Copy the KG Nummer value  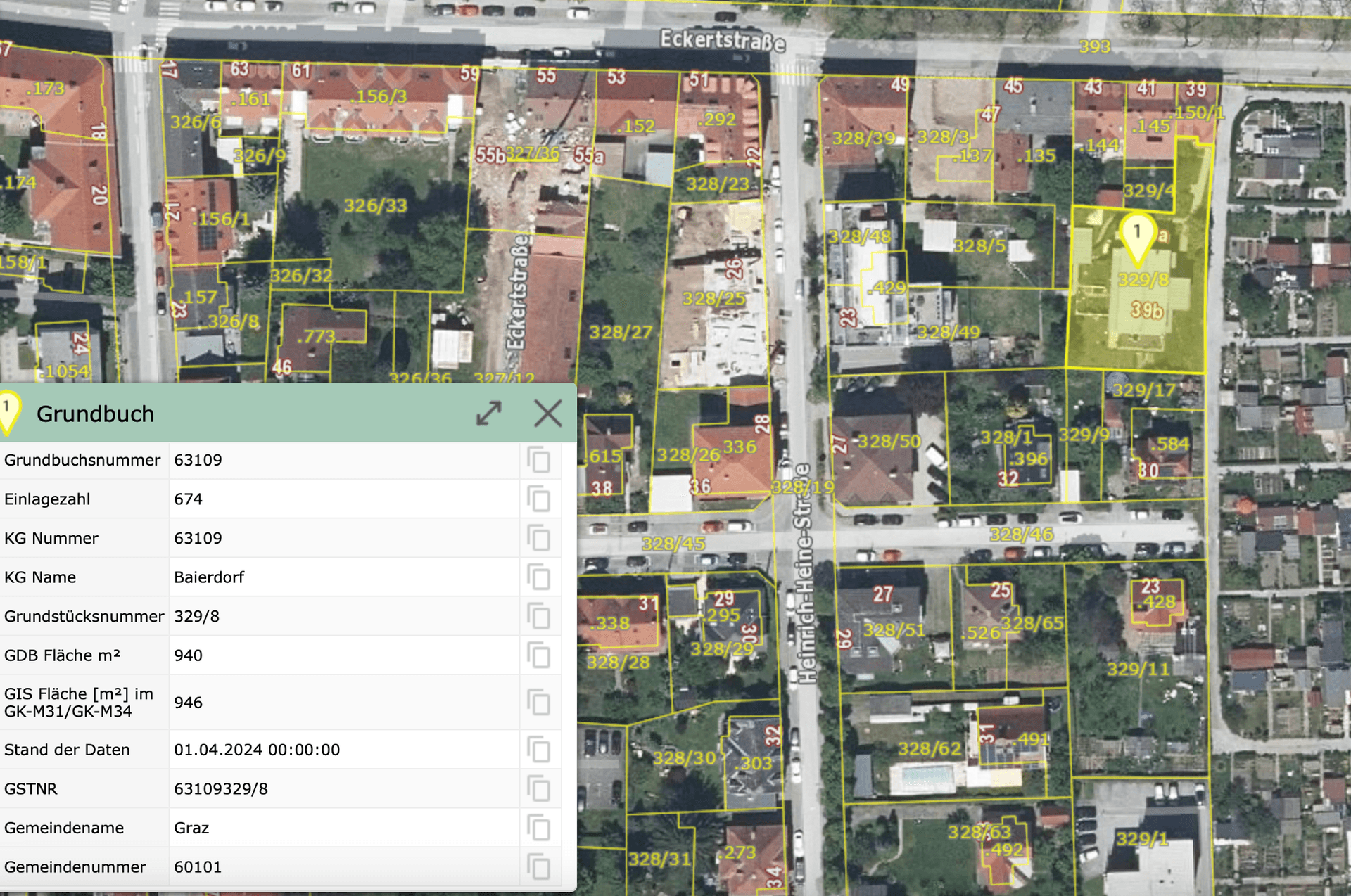[x=539, y=539]
